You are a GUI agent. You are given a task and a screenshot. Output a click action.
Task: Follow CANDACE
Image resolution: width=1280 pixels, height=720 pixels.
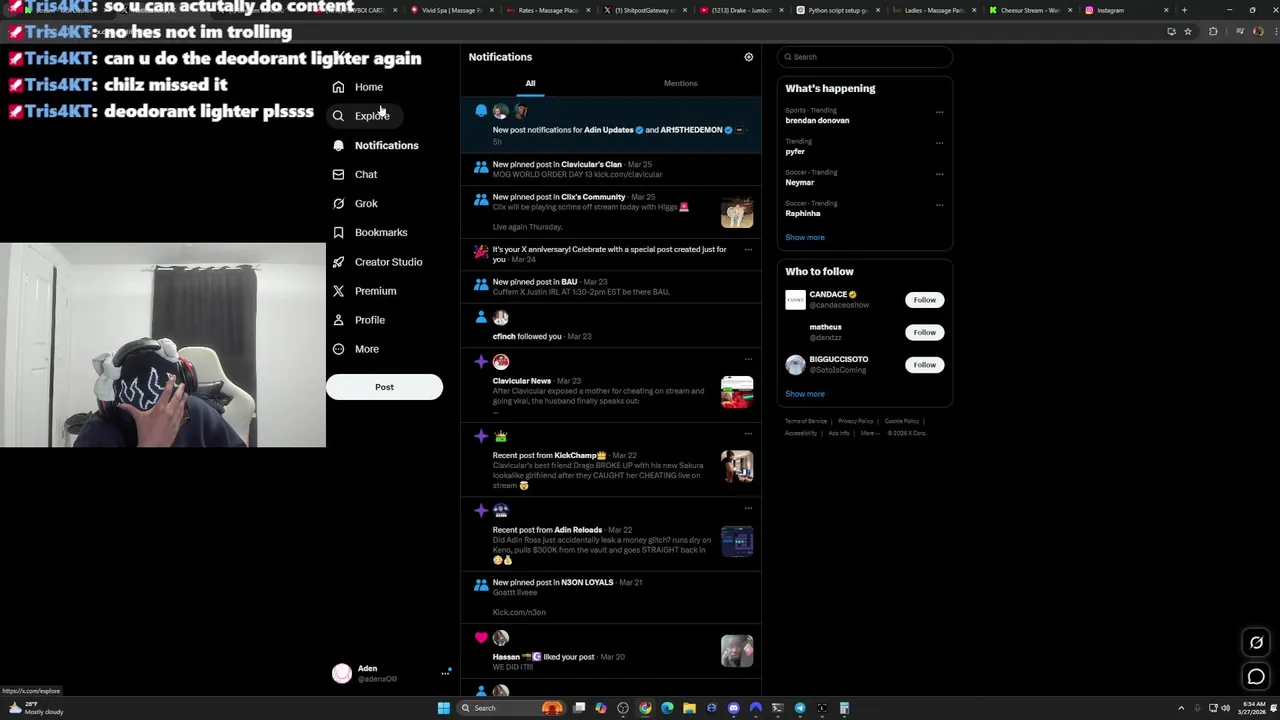[924, 300]
